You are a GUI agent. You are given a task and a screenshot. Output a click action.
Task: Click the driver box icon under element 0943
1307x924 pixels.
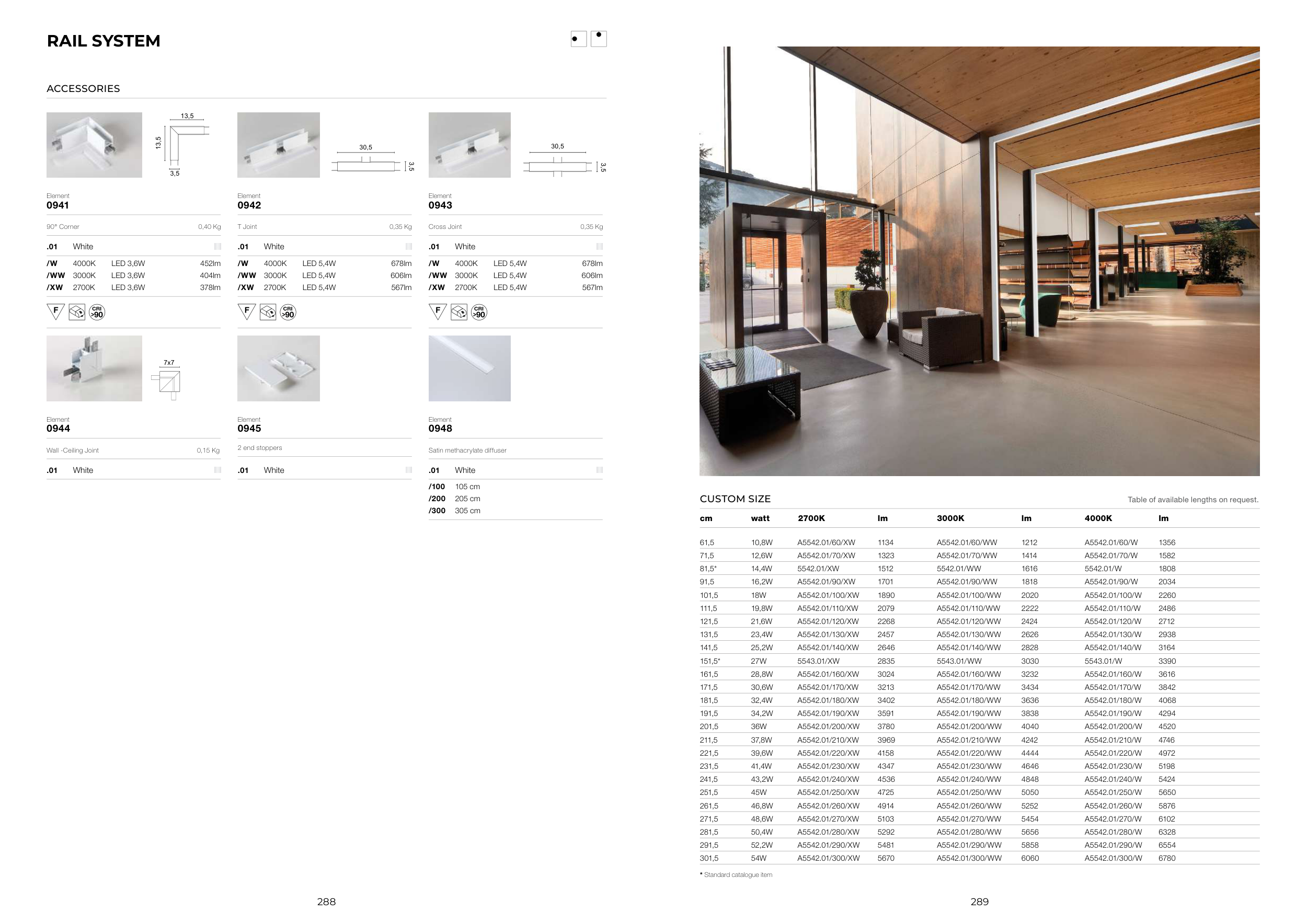pos(459,312)
